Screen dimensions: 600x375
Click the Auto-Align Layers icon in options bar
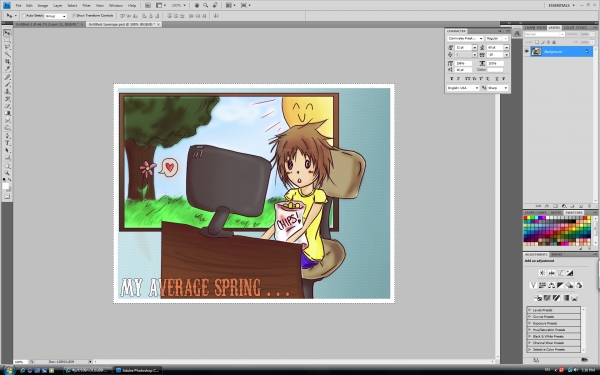click(x=216, y=16)
